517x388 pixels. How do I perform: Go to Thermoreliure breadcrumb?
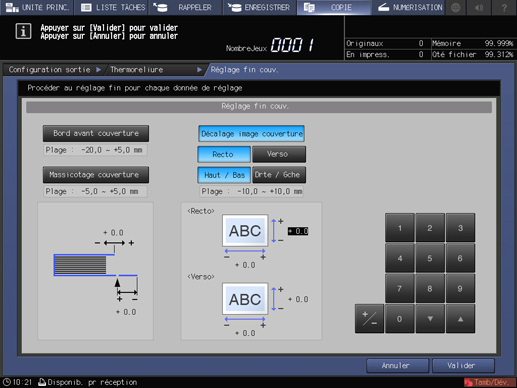tap(155, 70)
